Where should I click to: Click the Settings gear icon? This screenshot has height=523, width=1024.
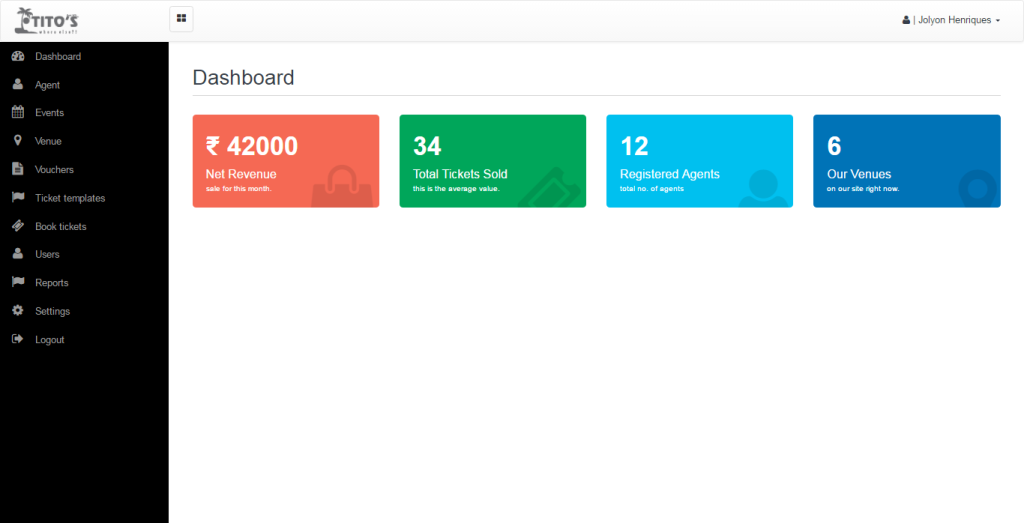(18, 311)
